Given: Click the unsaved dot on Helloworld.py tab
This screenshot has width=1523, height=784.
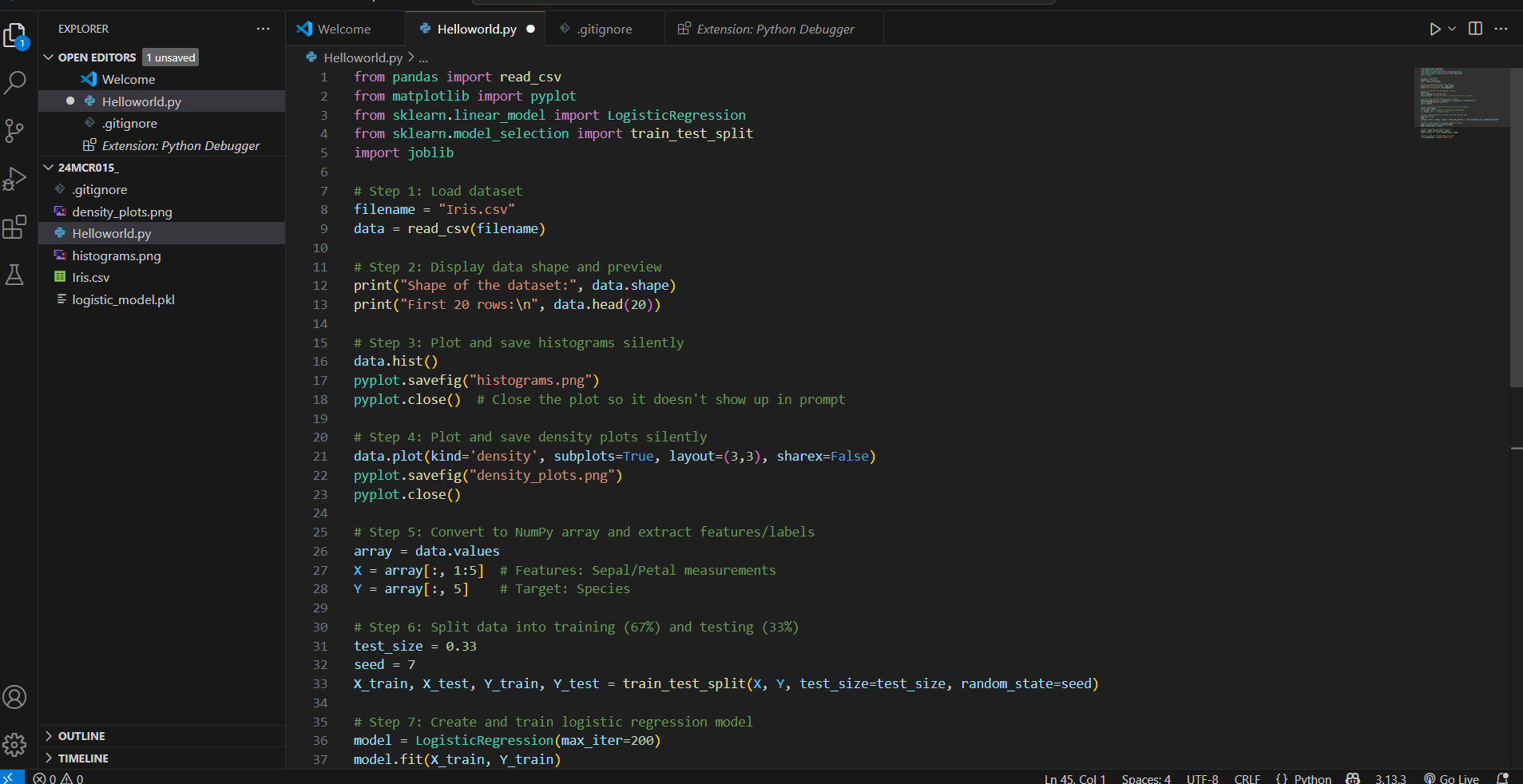Looking at the screenshot, I should click(x=530, y=29).
